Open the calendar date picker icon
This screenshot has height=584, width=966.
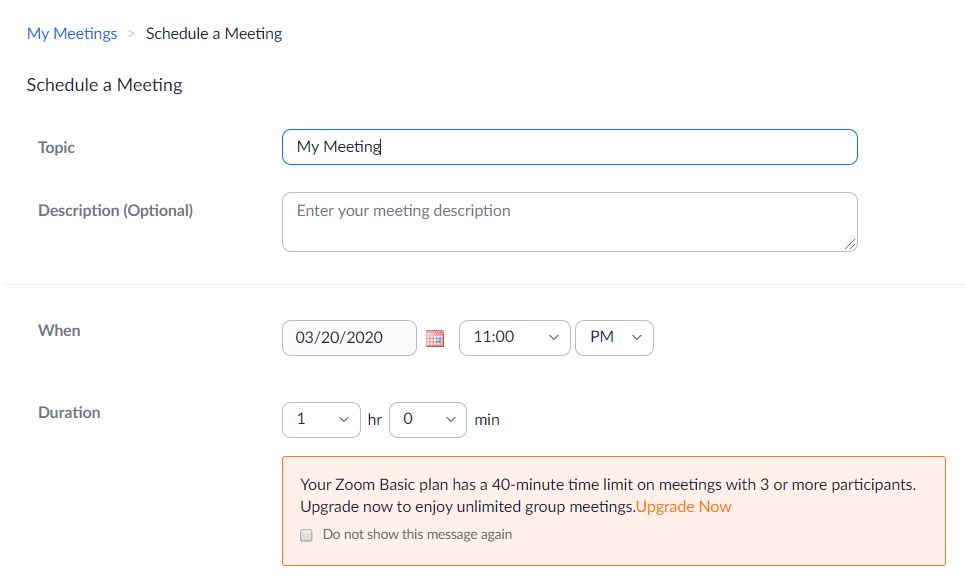pyautogui.click(x=435, y=338)
